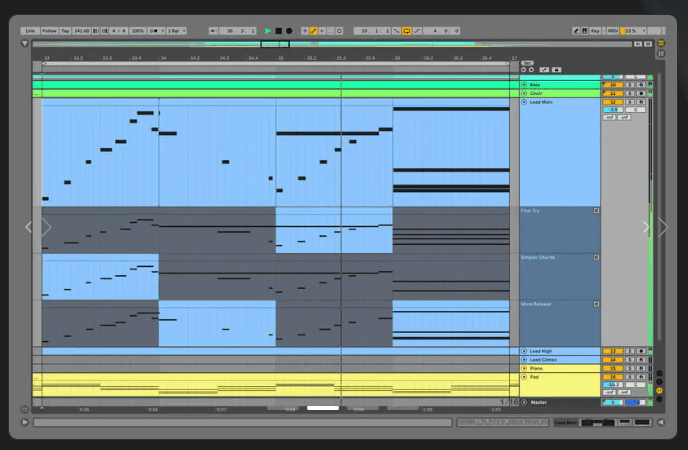
Task: Click the MIDI arrangement overdub plus icon
Action: (x=305, y=31)
